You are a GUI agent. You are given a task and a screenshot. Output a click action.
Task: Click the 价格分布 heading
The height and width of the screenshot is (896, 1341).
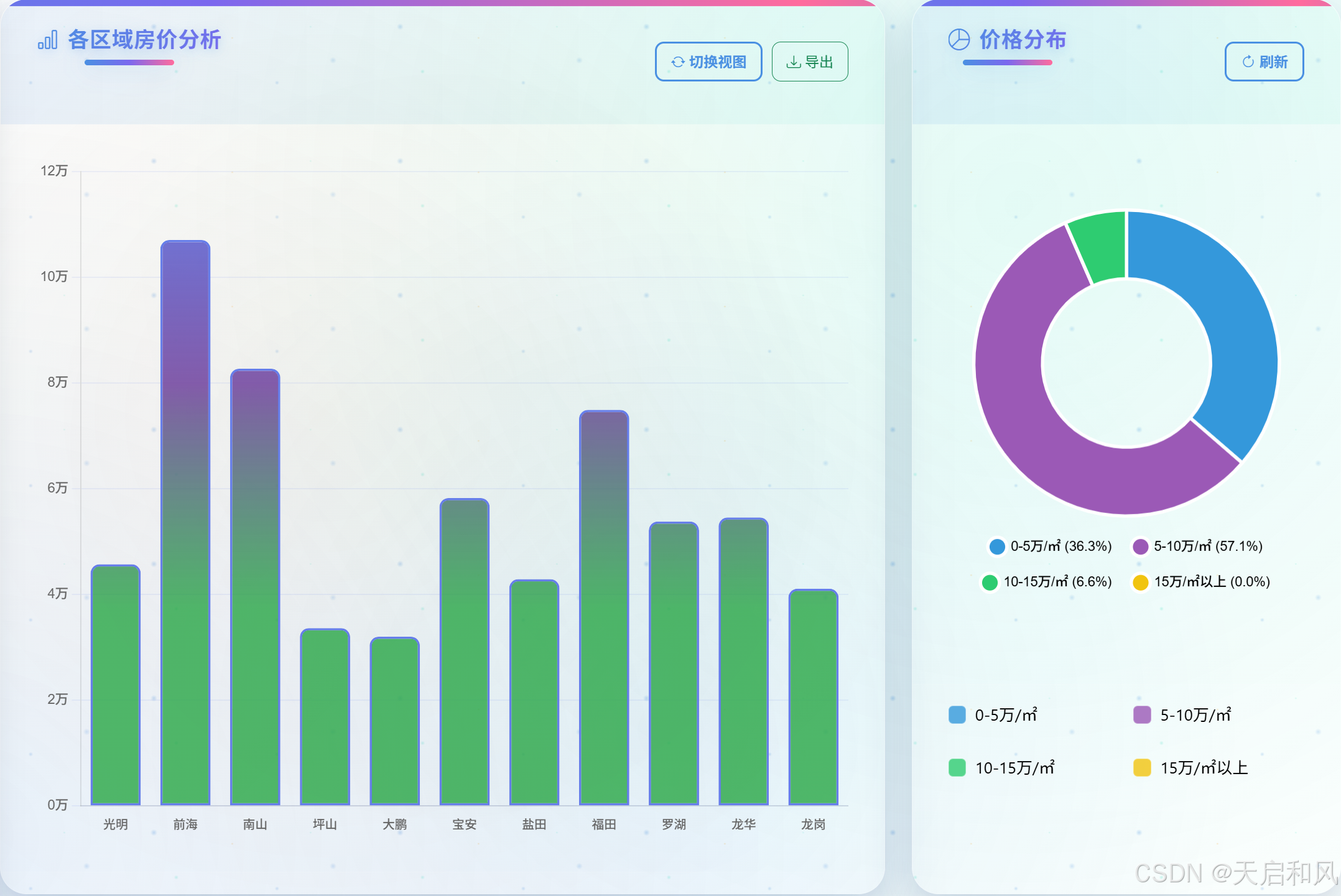(x=1023, y=40)
